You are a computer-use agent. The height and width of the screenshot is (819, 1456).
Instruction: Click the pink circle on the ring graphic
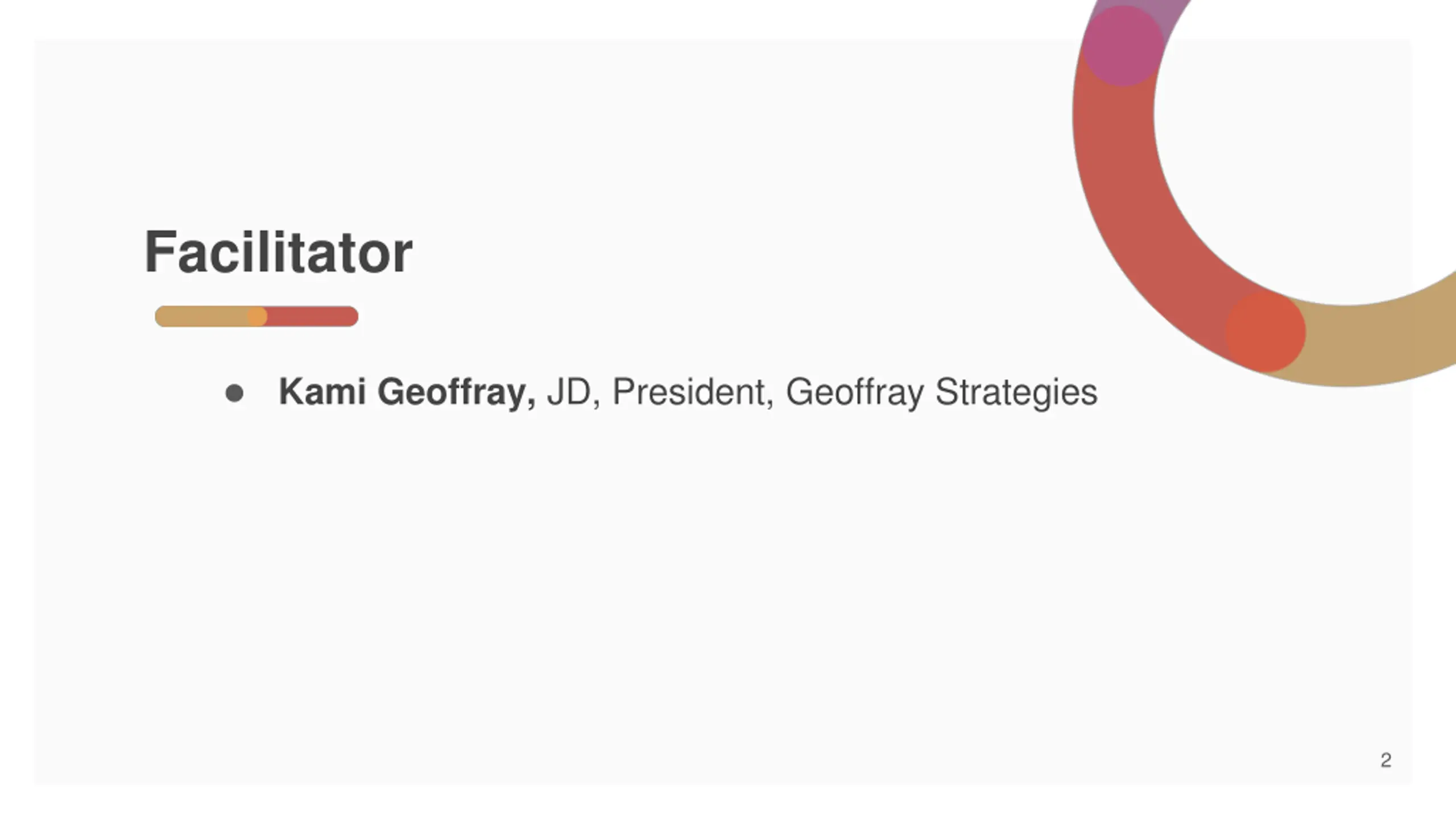(x=1123, y=45)
